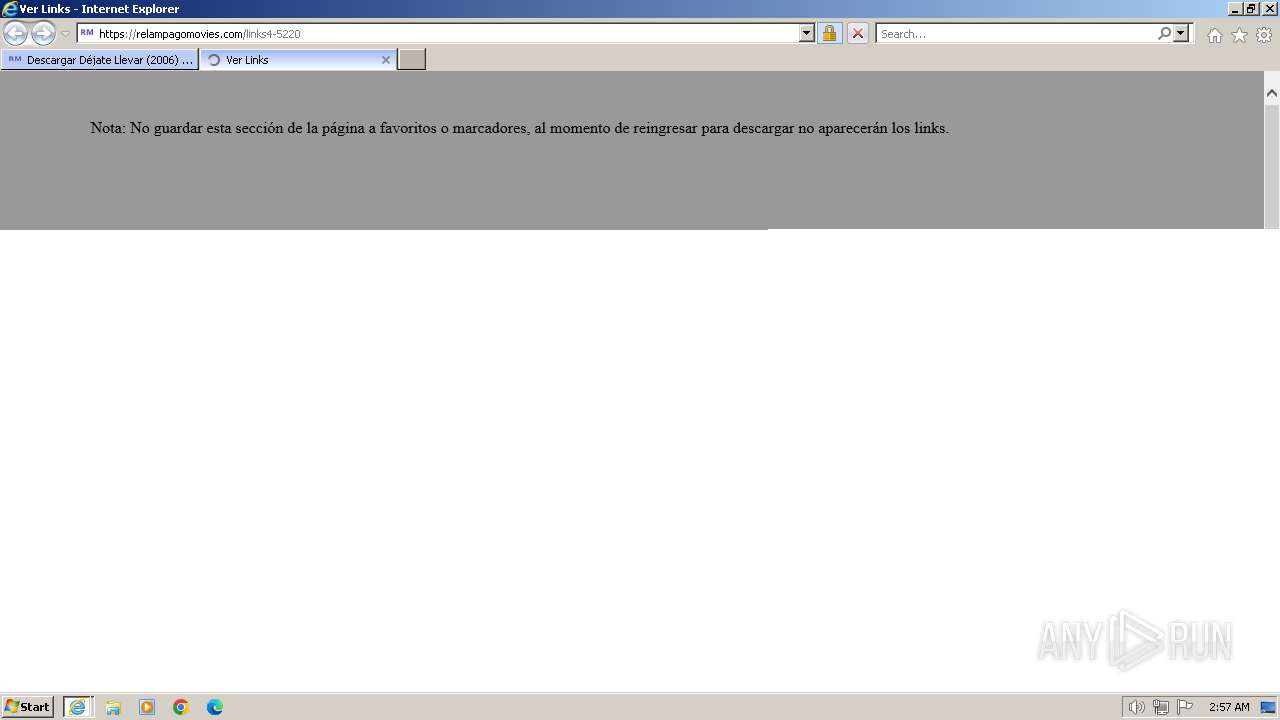
Task: Switch to Descargar Déjate Llevar (2006) tab
Action: 100,60
